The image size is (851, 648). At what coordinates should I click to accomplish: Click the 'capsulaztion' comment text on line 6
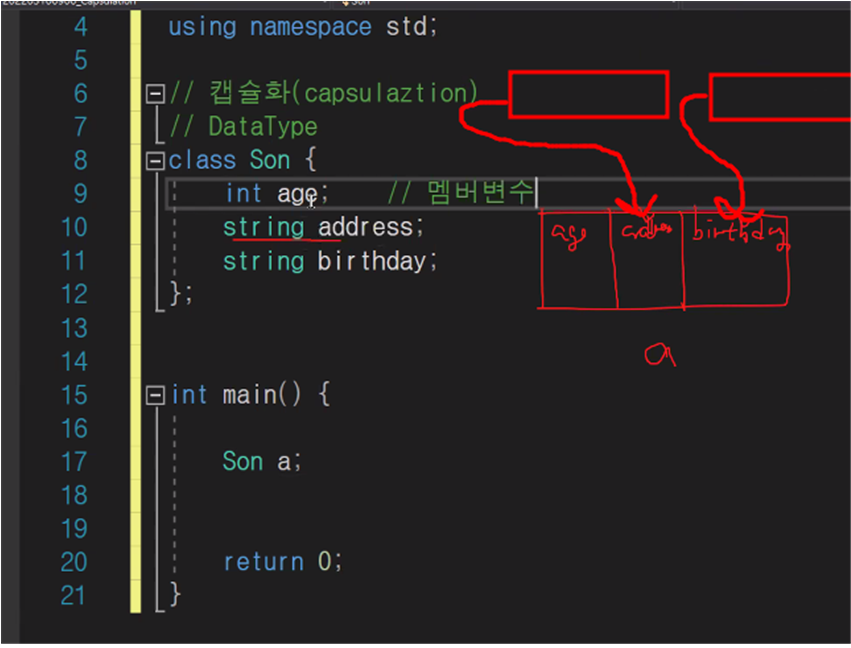coord(385,93)
